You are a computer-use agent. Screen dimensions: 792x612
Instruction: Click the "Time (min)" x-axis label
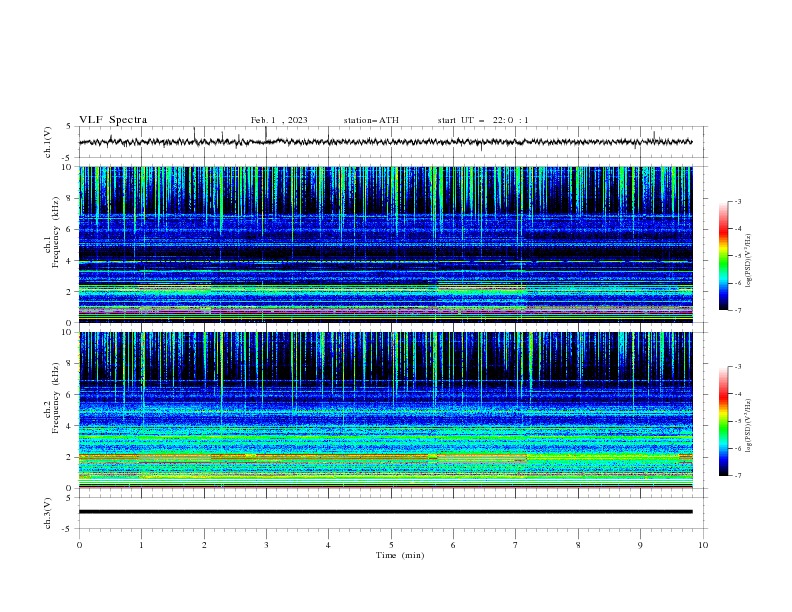400,555
